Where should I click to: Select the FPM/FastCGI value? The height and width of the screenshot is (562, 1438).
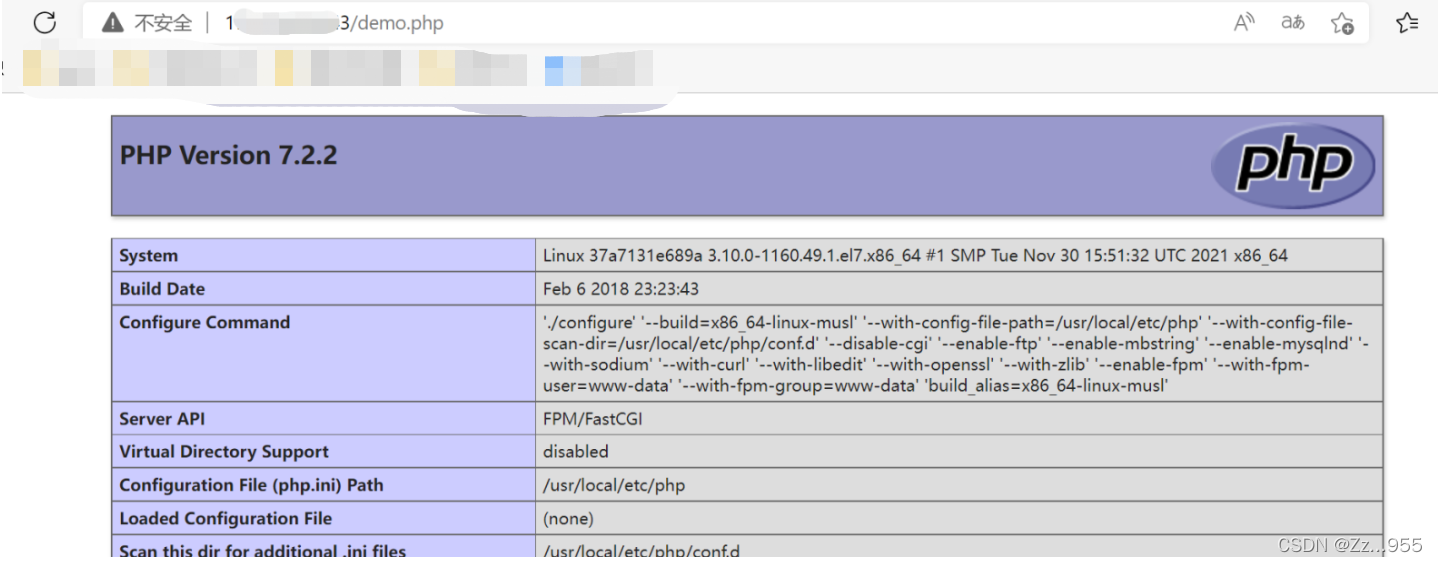593,419
